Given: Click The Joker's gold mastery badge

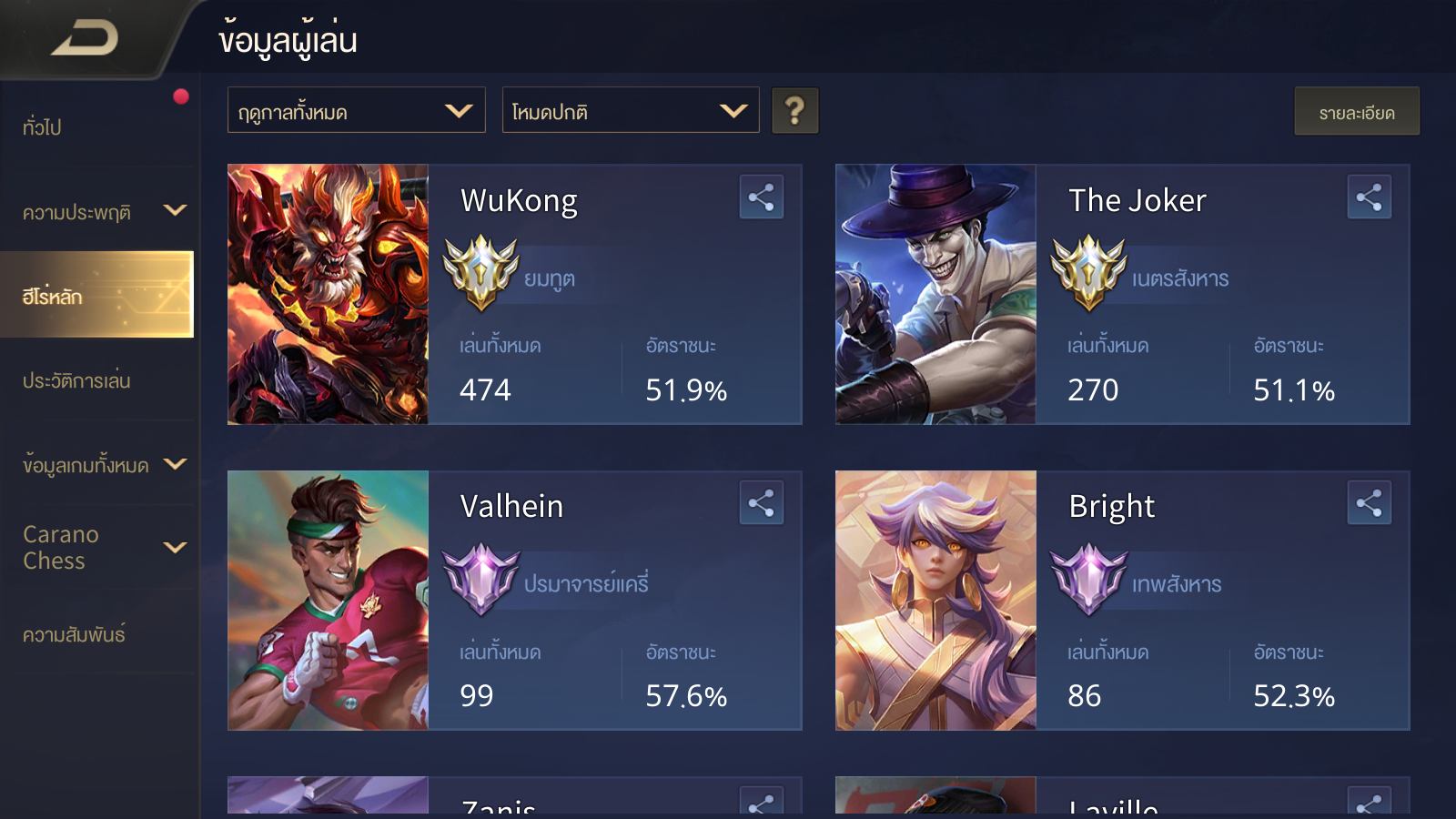Looking at the screenshot, I should (1088, 272).
